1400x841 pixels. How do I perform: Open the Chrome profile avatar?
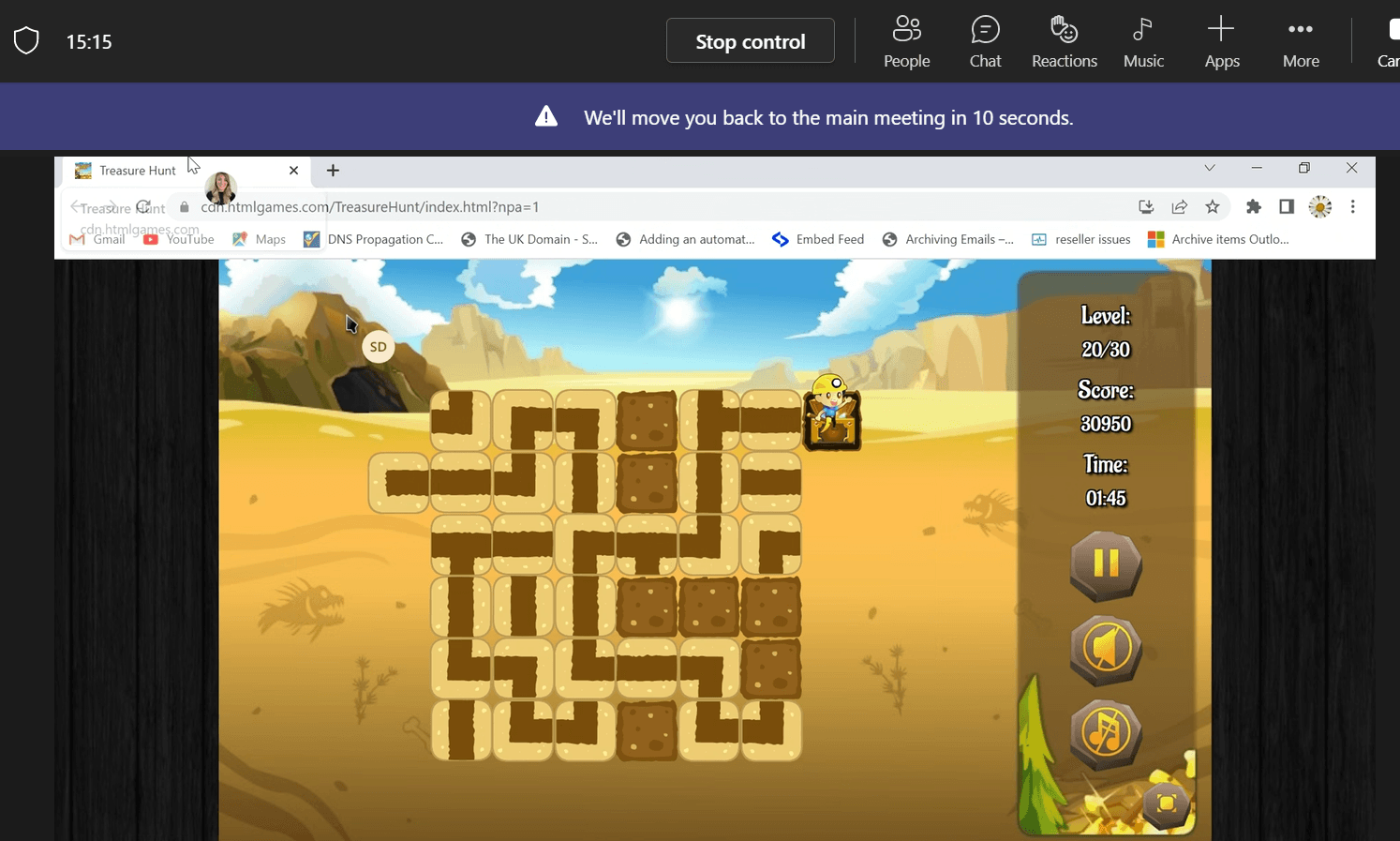pos(1319,207)
